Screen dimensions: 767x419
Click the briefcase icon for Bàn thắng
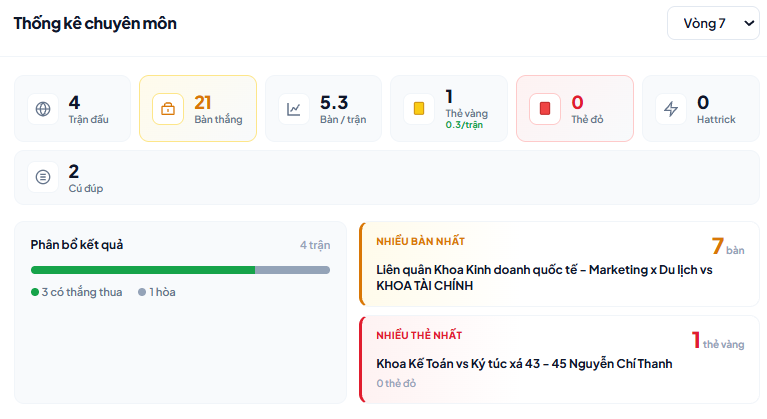pyautogui.click(x=168, y=109)
